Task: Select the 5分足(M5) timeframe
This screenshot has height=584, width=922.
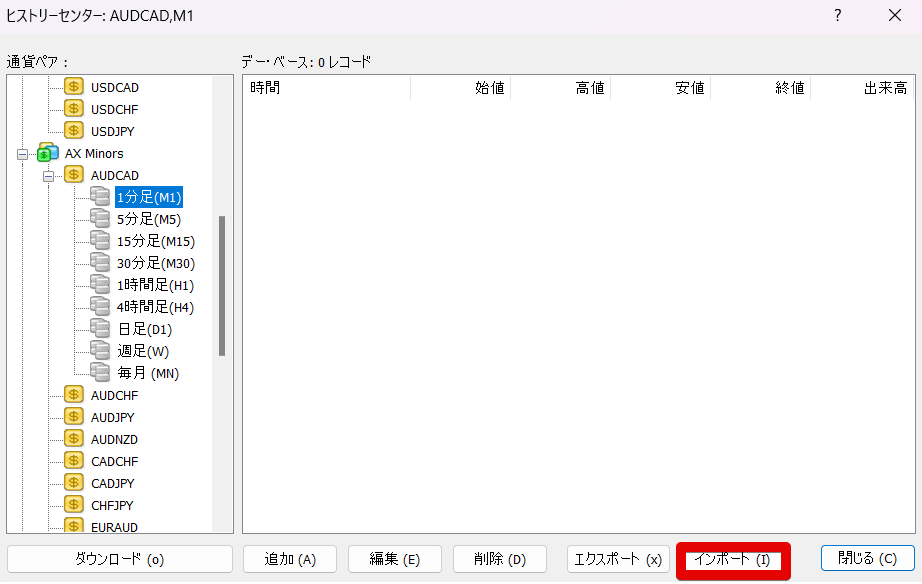Action: tap(149, 219)
